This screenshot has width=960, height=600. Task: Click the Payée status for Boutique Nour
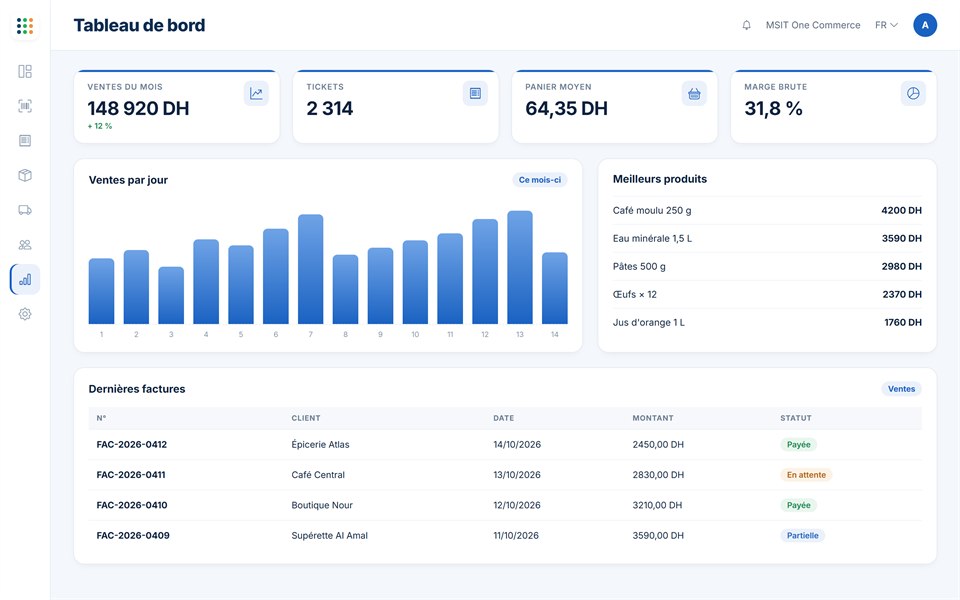point(798,505)
